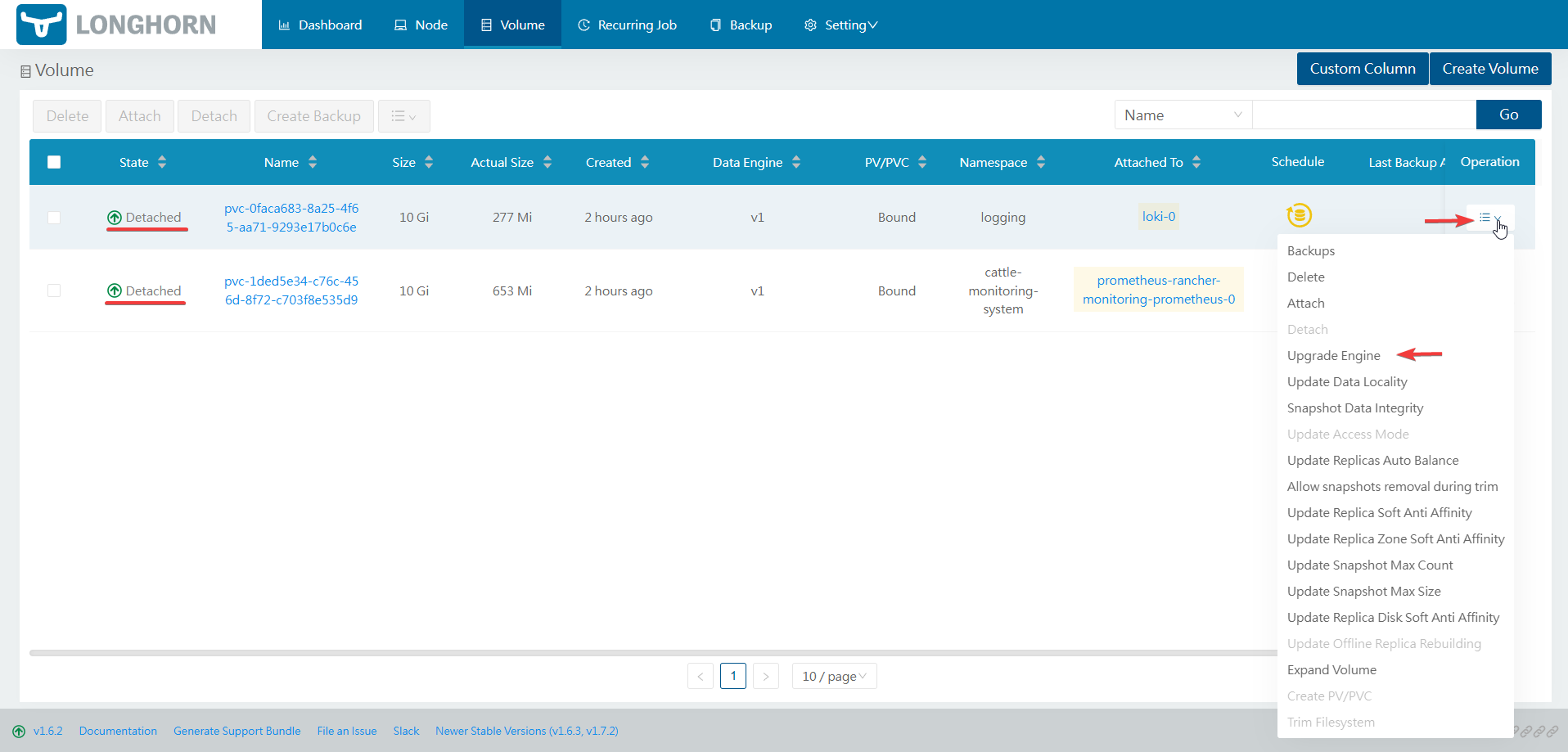Open the Documentation link in footer
The height and width of the screenshot is (752, 1568).
(x=118, y=732)
